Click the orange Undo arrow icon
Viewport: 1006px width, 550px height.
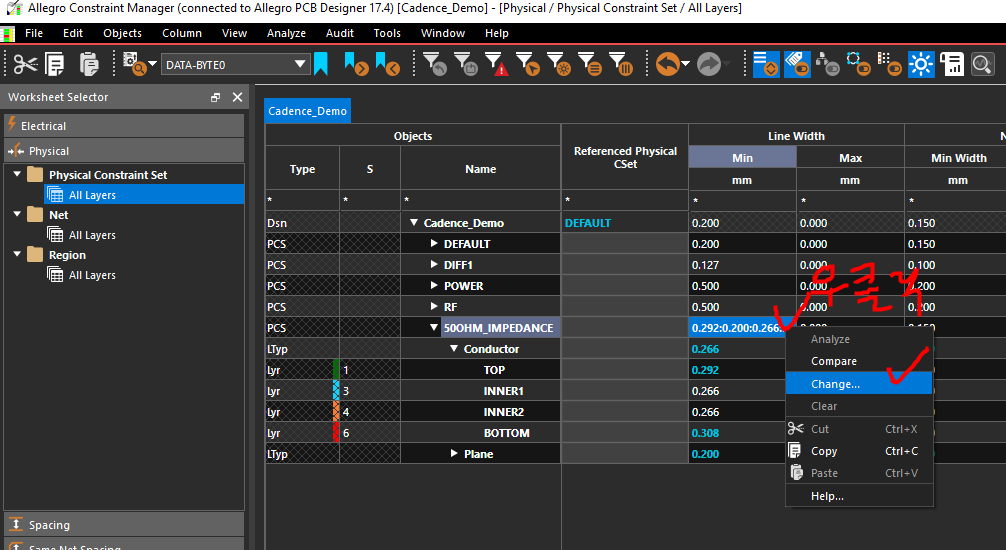point(667,64)
